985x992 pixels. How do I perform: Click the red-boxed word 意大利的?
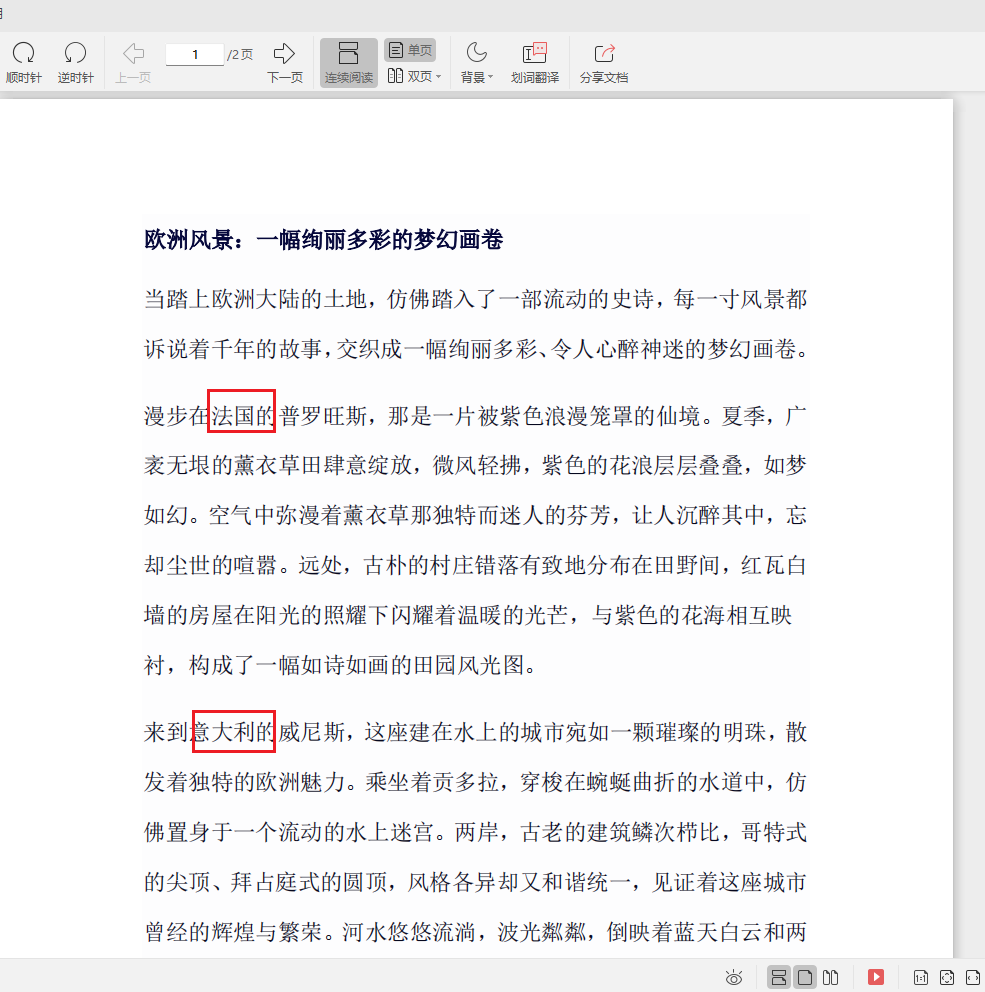pyautogui.click(x=233, y=732)
